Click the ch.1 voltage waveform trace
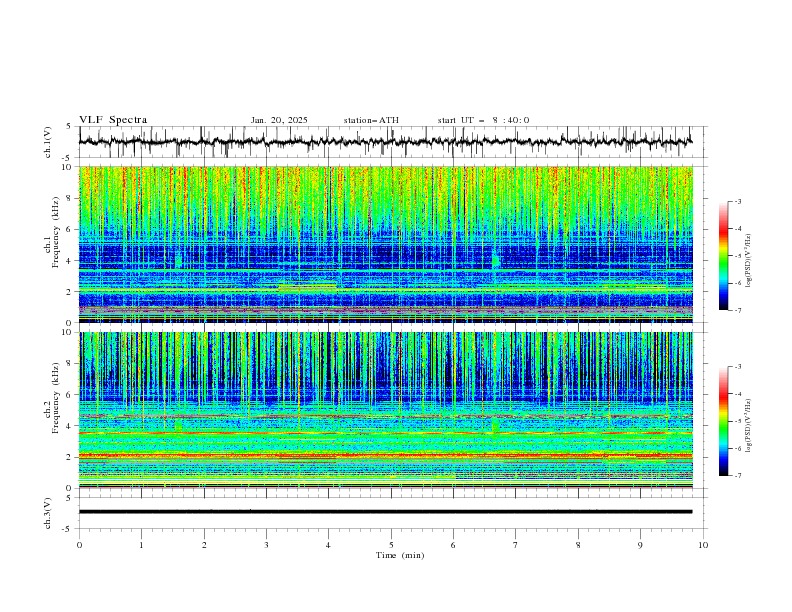This screenshot has height=612, width=792. (x=385, y=141)
